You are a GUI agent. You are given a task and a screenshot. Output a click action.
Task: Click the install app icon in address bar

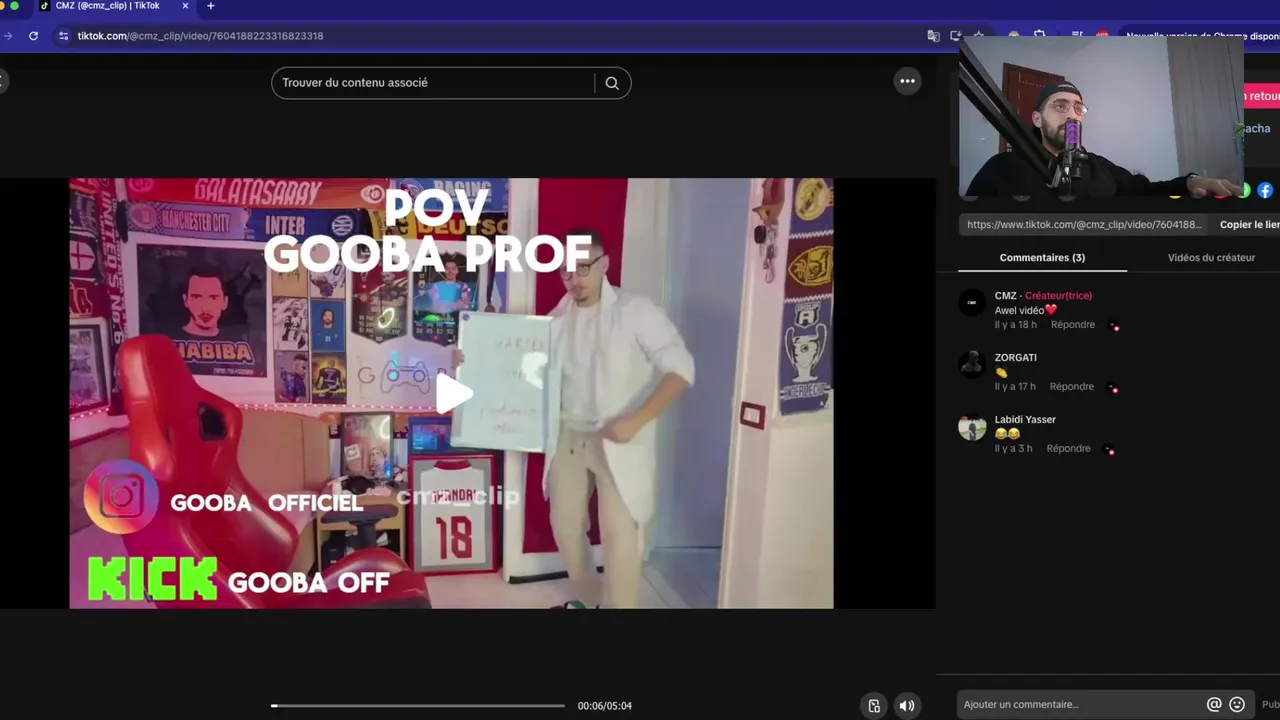[x=955, y=36]
